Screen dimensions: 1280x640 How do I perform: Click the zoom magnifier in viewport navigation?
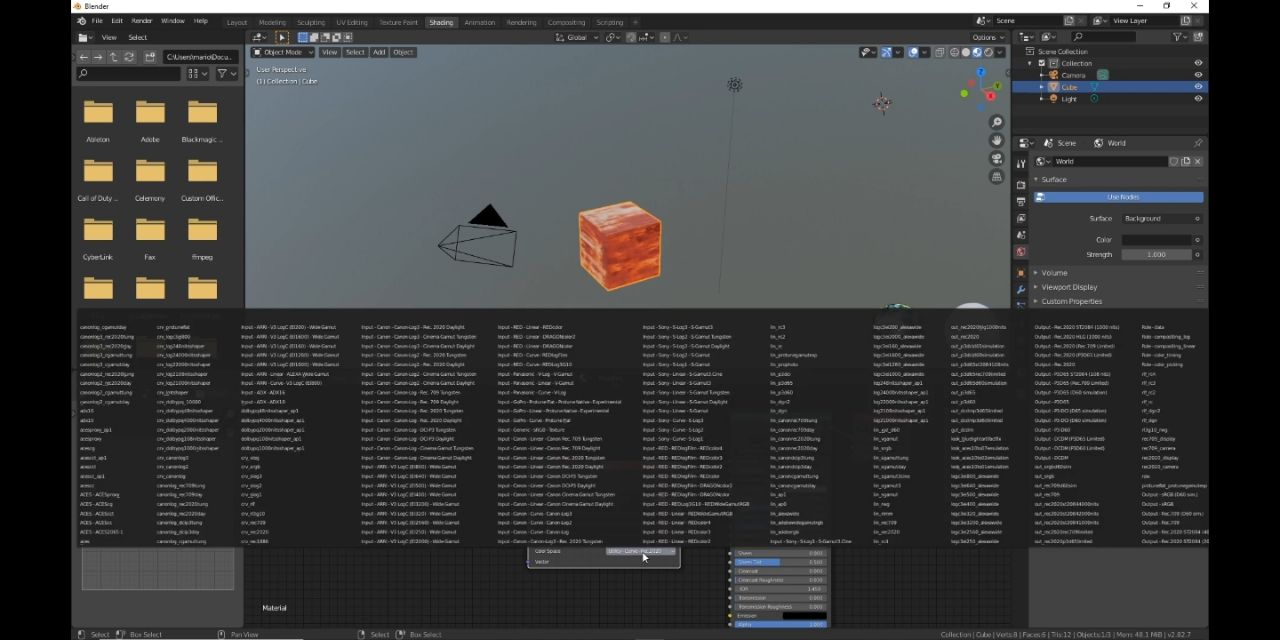[996, 122]
